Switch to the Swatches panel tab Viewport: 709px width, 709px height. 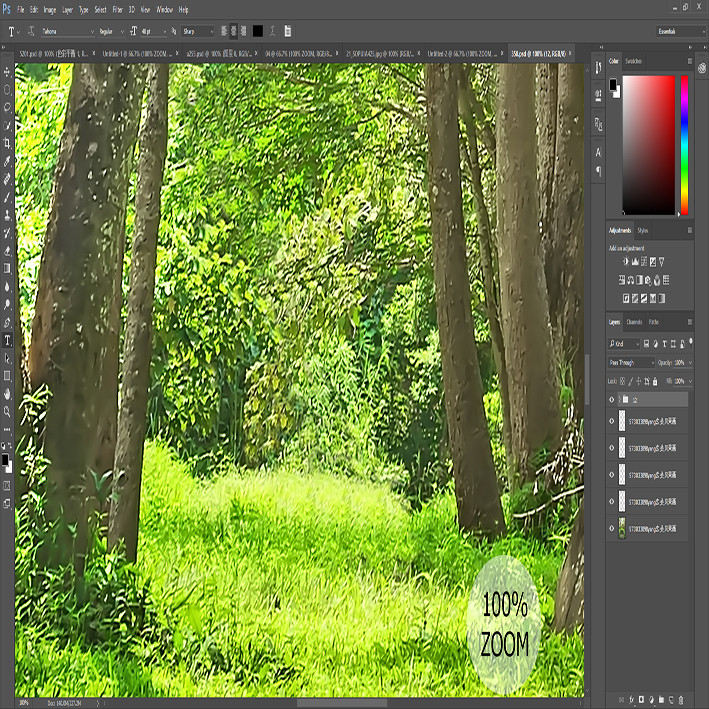point(633,61)
